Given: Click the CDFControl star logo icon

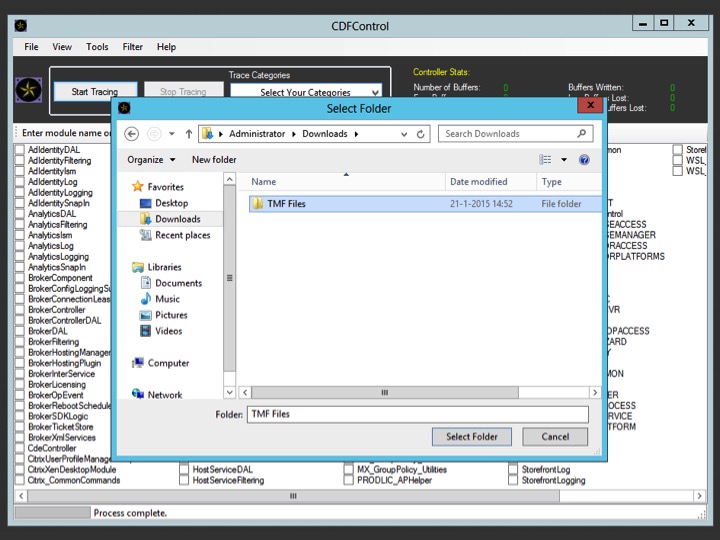Looking at the screenshot, I should pyautogui.click(x=28, y=90).
